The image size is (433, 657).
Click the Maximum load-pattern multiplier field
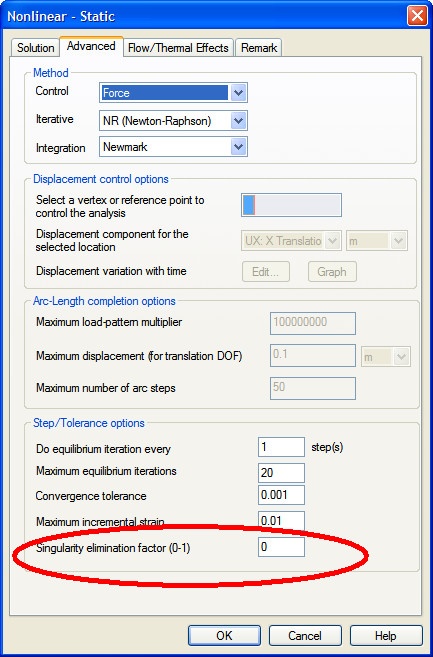pyautogui.click(x=313, y=323)
